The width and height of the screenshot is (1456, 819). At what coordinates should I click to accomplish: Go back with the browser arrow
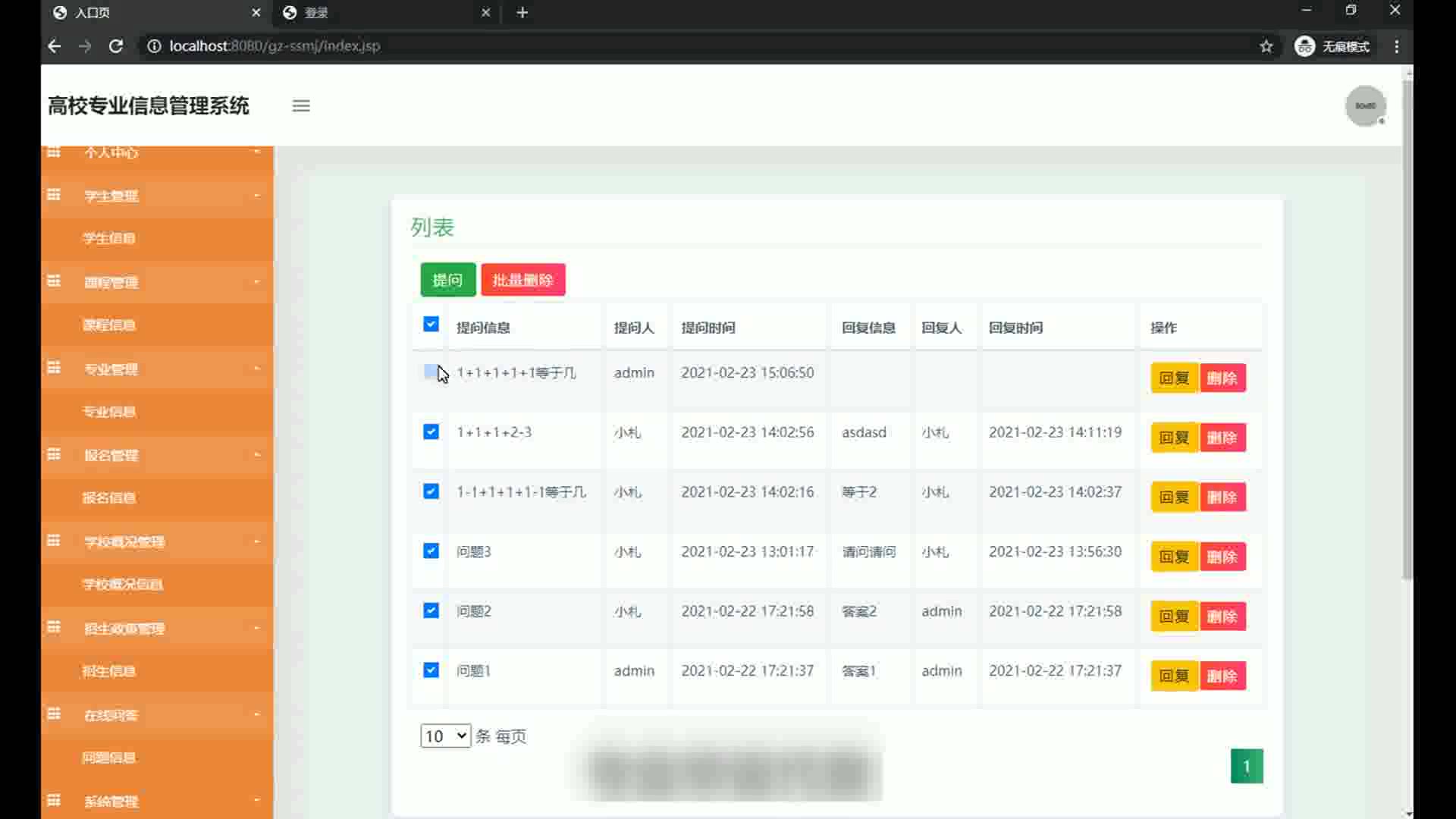54,46
